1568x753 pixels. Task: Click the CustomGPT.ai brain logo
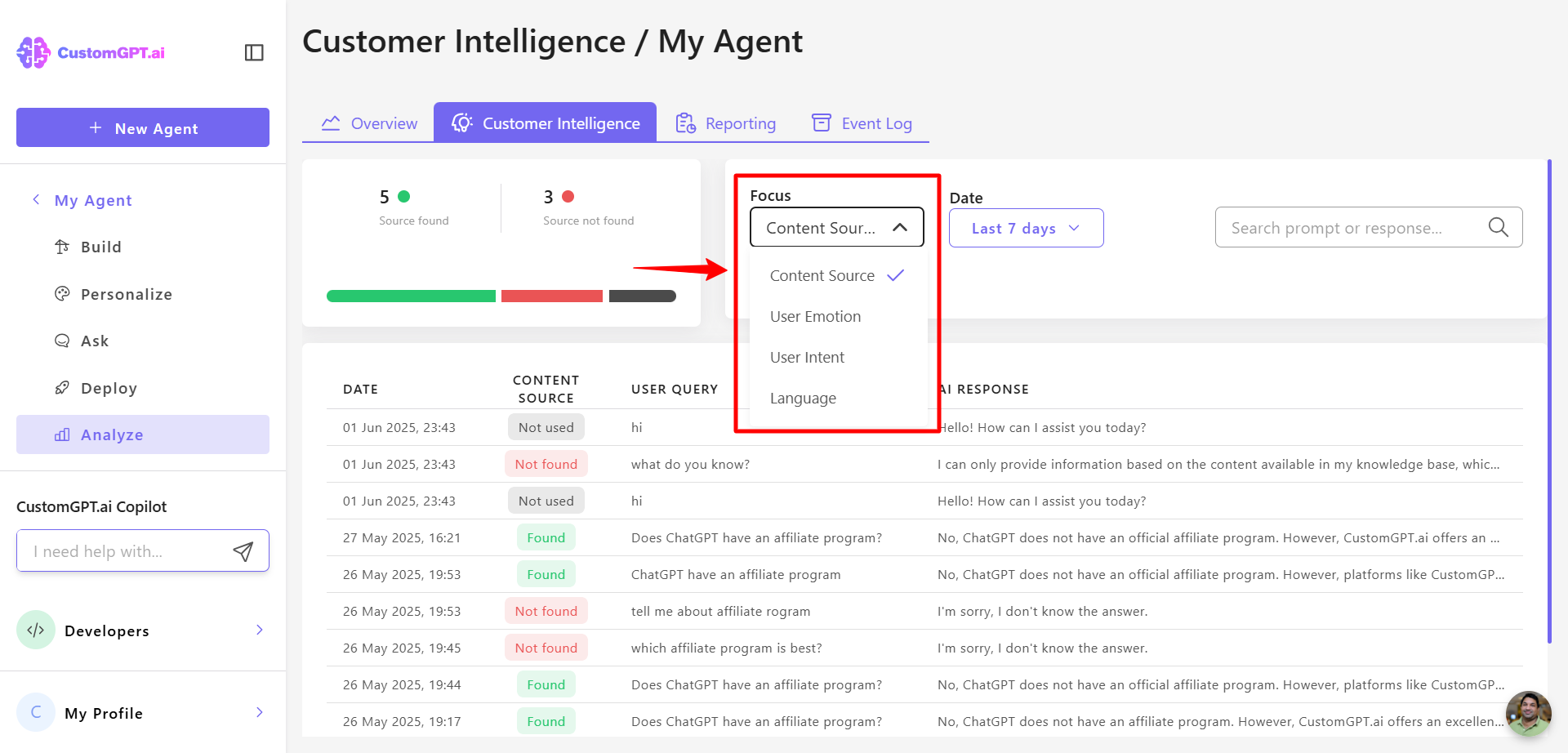point(33,52)
